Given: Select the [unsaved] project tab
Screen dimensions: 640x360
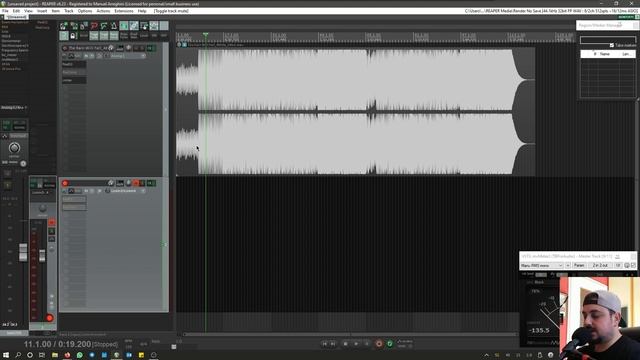Looking at the screenshot, I should coord(16,17).
